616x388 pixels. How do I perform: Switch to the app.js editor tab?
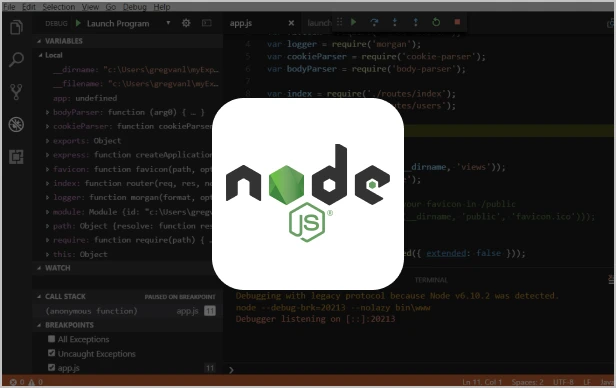[x=241, y=23]
